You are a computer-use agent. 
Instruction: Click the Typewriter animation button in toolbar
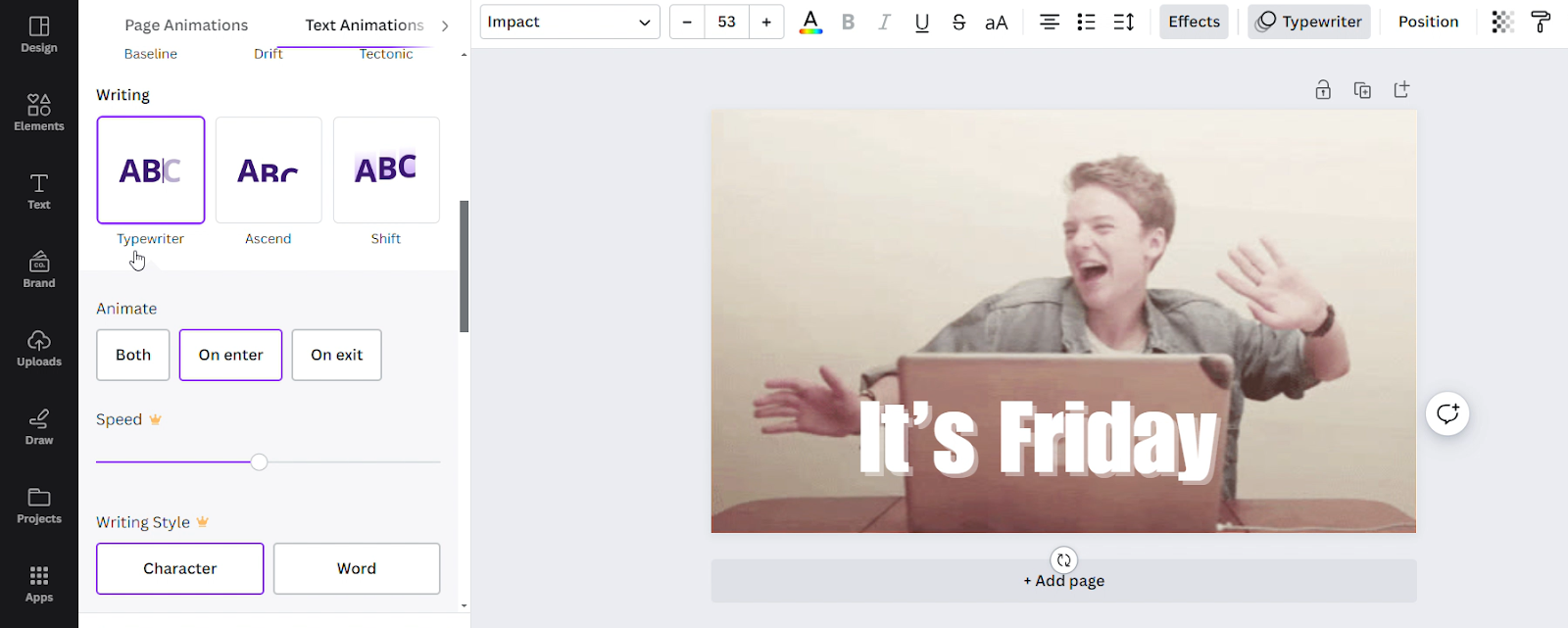(1309, 22)
